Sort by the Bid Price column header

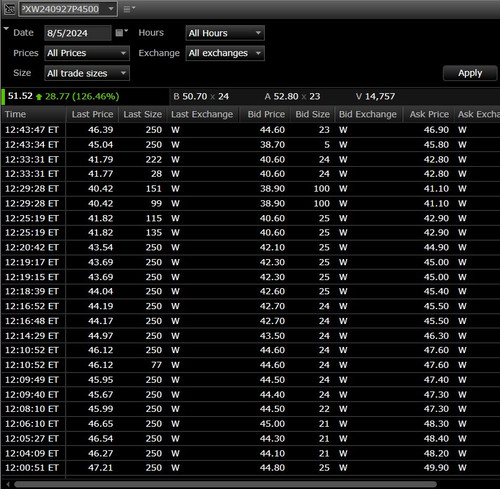266,114
